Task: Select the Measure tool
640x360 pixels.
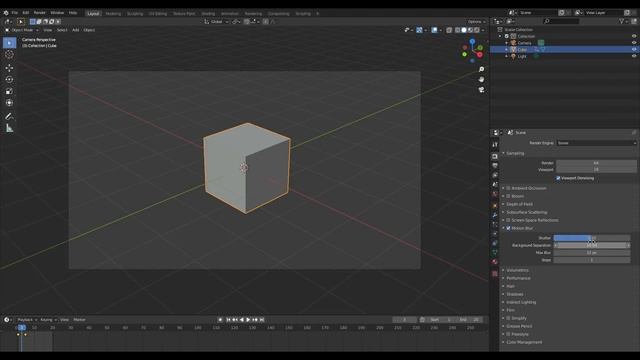Action: [9, 129]
